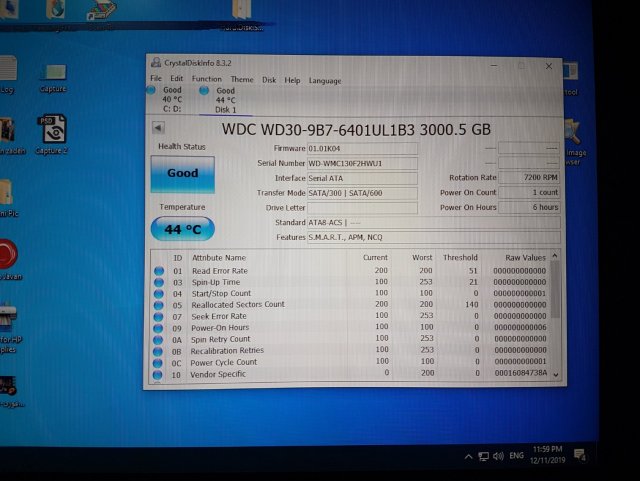Click the Attribute Name column header
640x481 pixels.
pyautogui.click(x=218, y=258)
